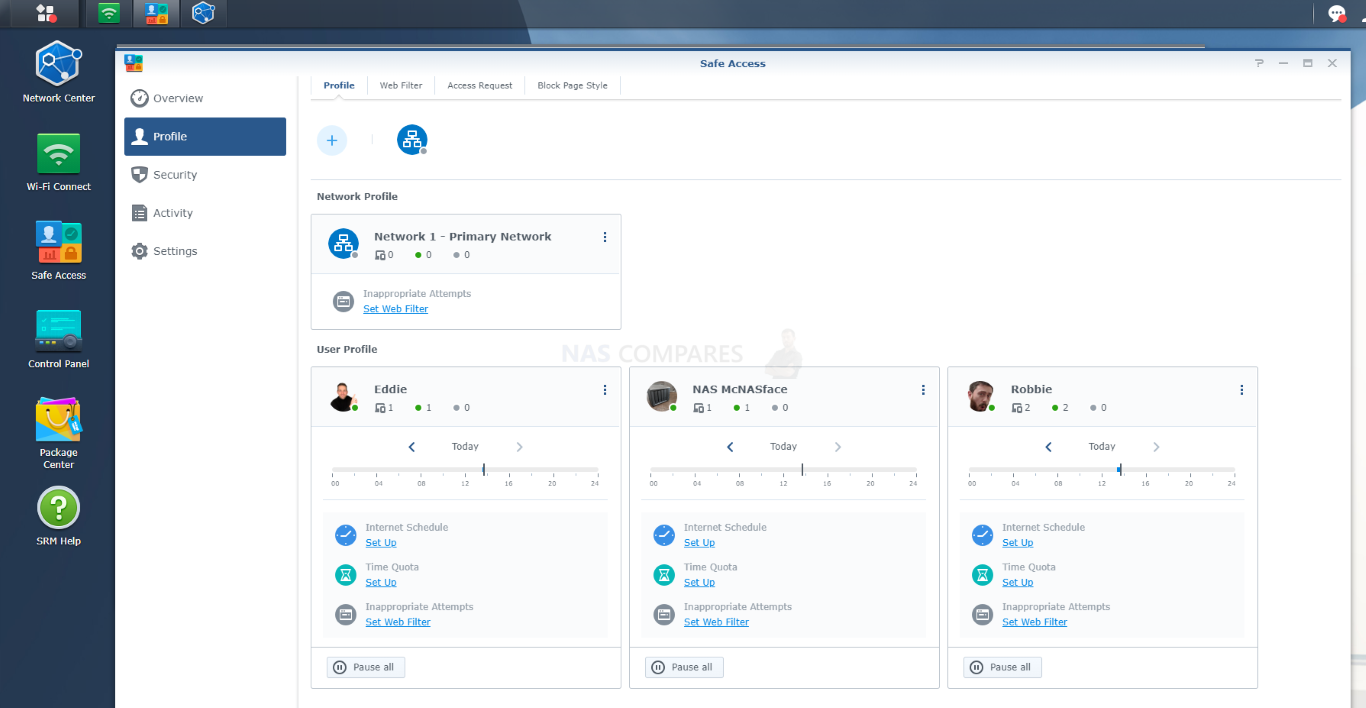
Task: Switch to Network Center taskbar app
Action: pos(203,13)
